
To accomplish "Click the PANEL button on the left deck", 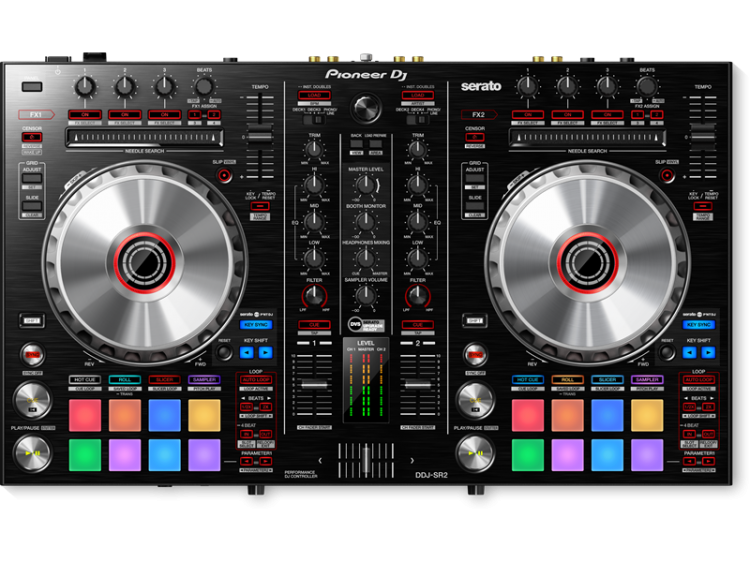I will click(32, 87).
